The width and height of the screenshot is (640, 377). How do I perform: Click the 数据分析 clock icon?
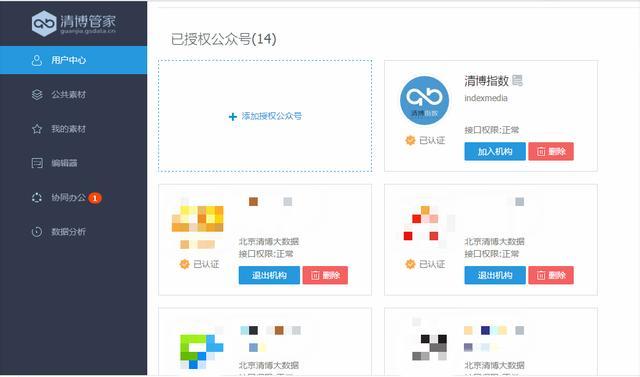(x=37, y=232)
